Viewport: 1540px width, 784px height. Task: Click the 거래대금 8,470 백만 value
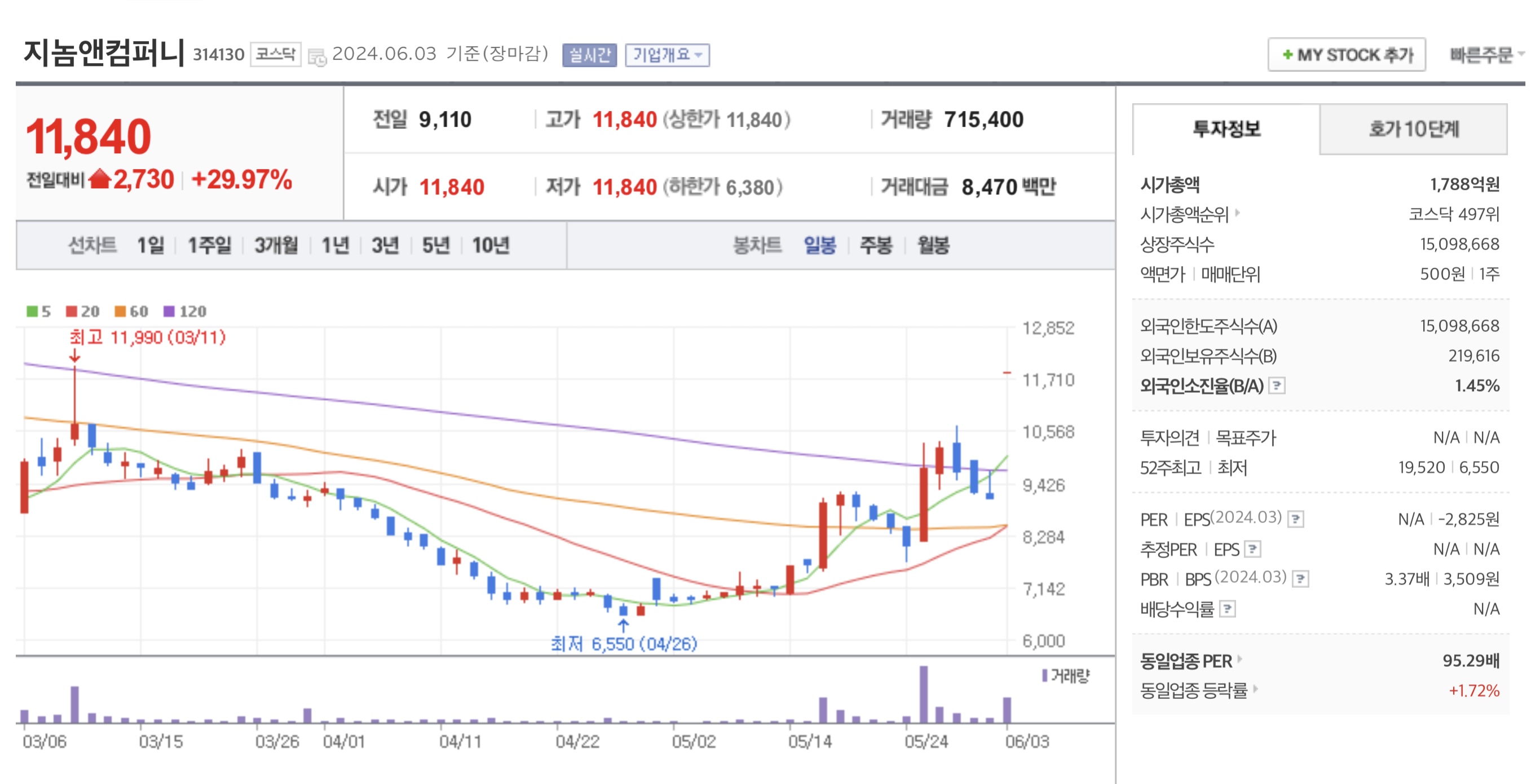1009,187
